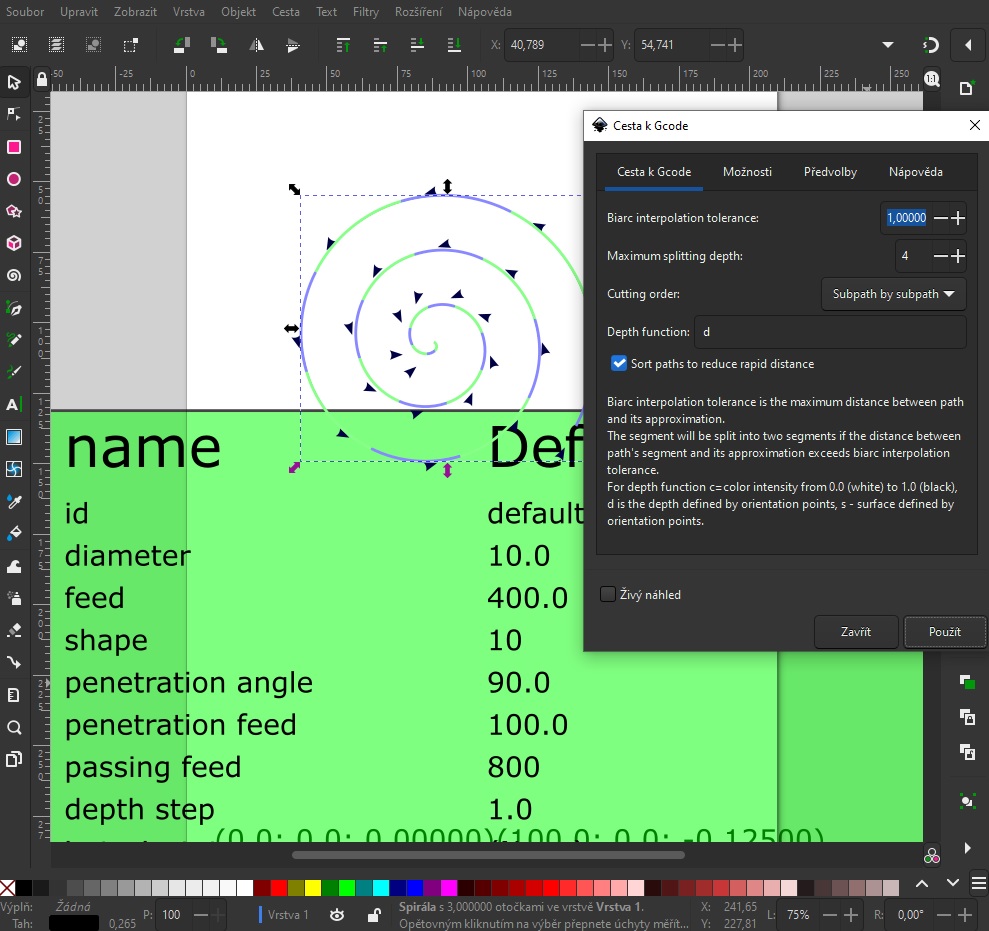Select the Bezier pen tool

(14, 308)
